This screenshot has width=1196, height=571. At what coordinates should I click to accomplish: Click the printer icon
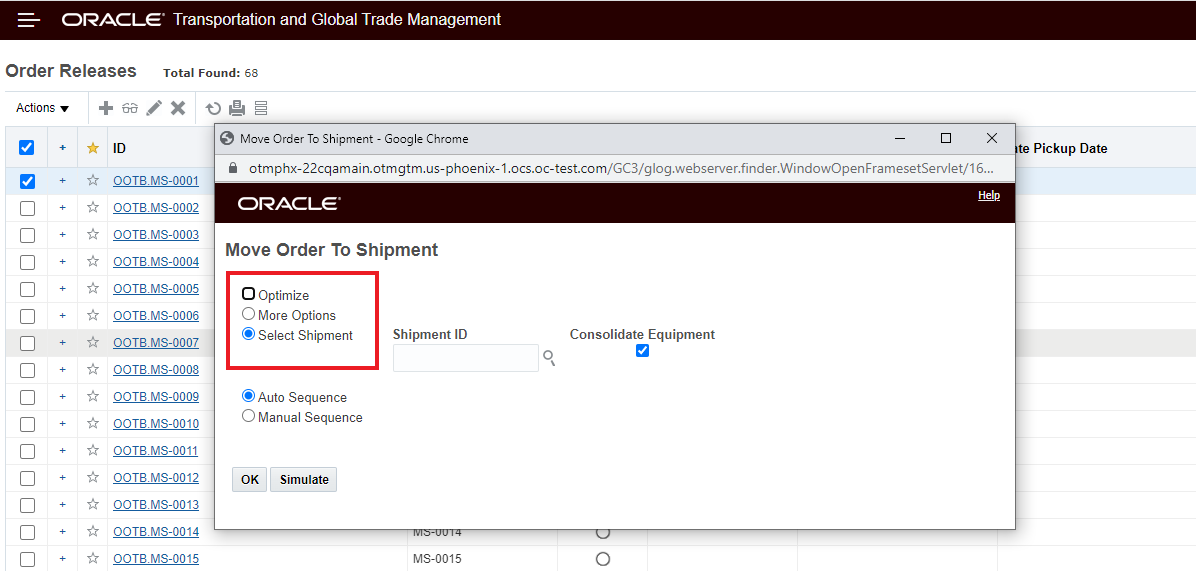click(237, 108)
